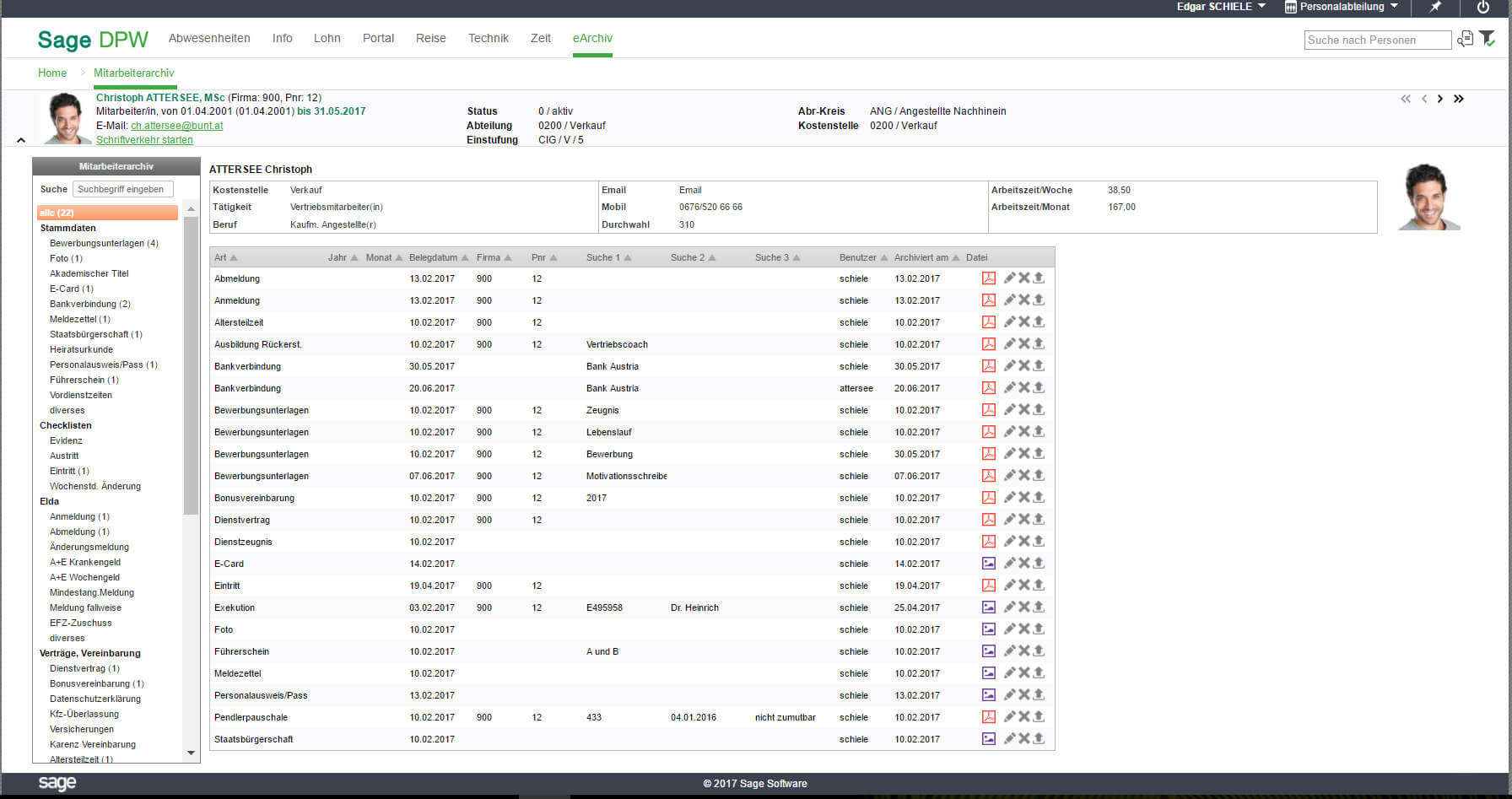The height and width of the screenshot is (799, 1512).
Task: Open Dienstvertrag (1) in the archive tree
Action: (84, 668)
